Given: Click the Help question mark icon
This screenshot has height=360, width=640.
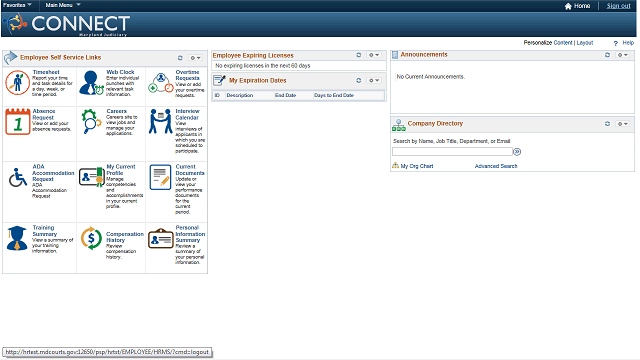Looking at the screenshot, I should [x=616, y=43].
